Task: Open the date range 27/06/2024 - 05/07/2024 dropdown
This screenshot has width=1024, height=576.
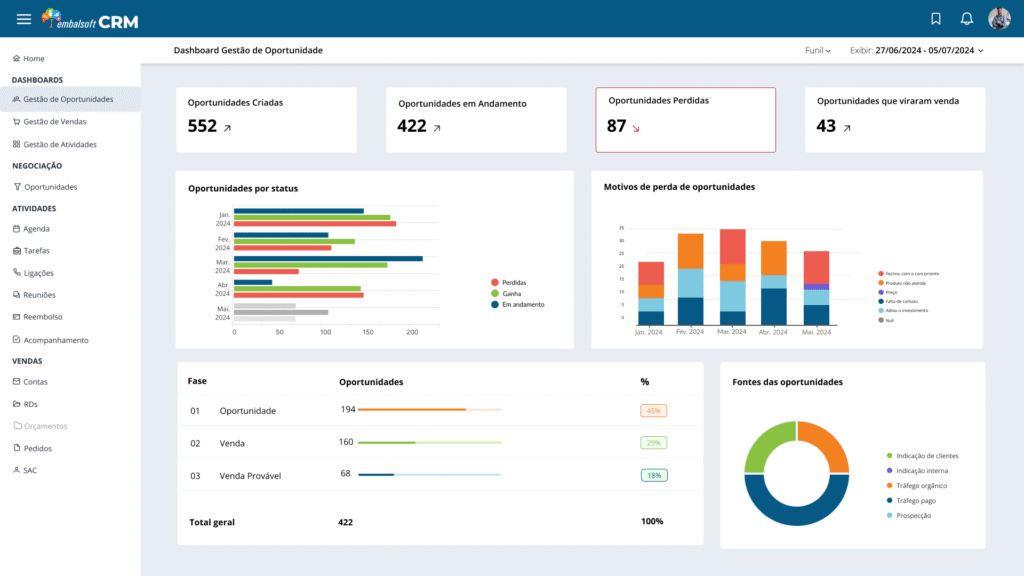Action: click(929, 50)
